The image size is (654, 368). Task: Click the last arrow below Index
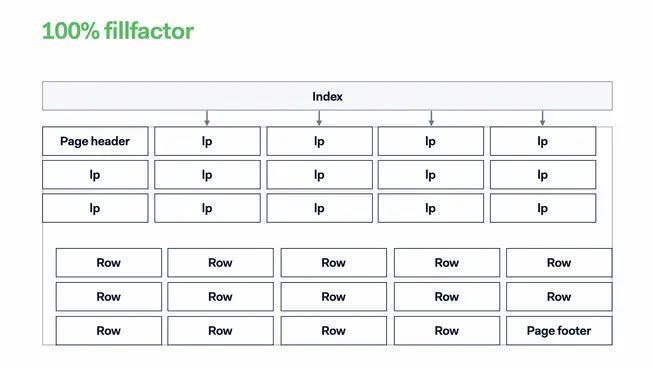tap(542, 118)
